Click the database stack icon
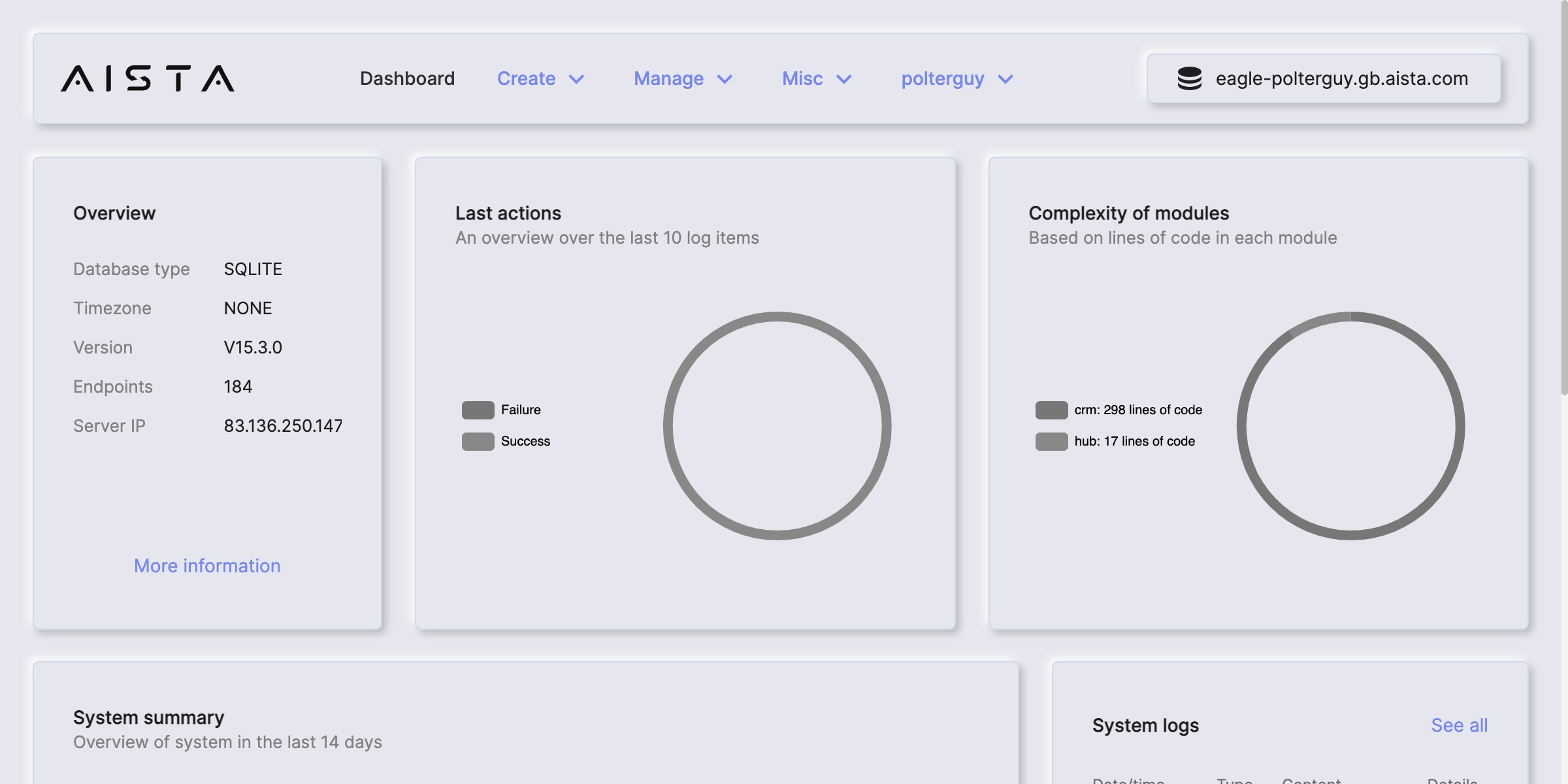Viewport: 1568px width, 784px height. tap(1189, 78)
